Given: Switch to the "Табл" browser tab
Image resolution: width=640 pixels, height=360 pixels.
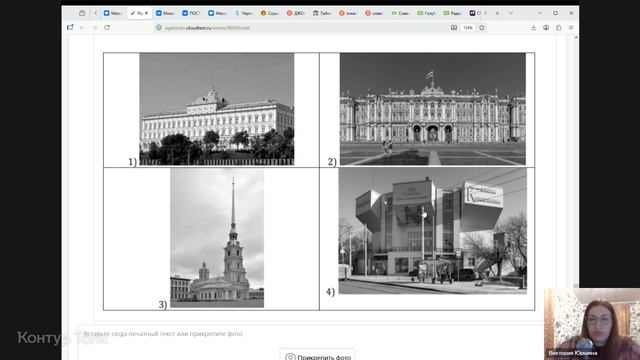Looking at the screenshot, I should point(322,13).
